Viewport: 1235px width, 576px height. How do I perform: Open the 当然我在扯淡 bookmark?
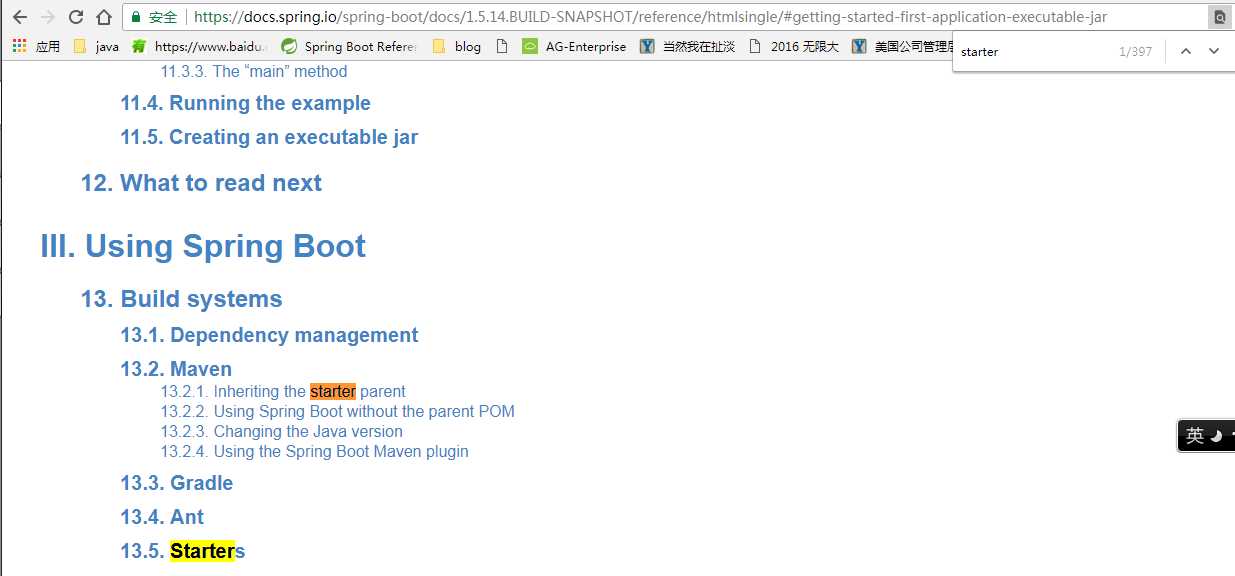(x=689, y=46)
